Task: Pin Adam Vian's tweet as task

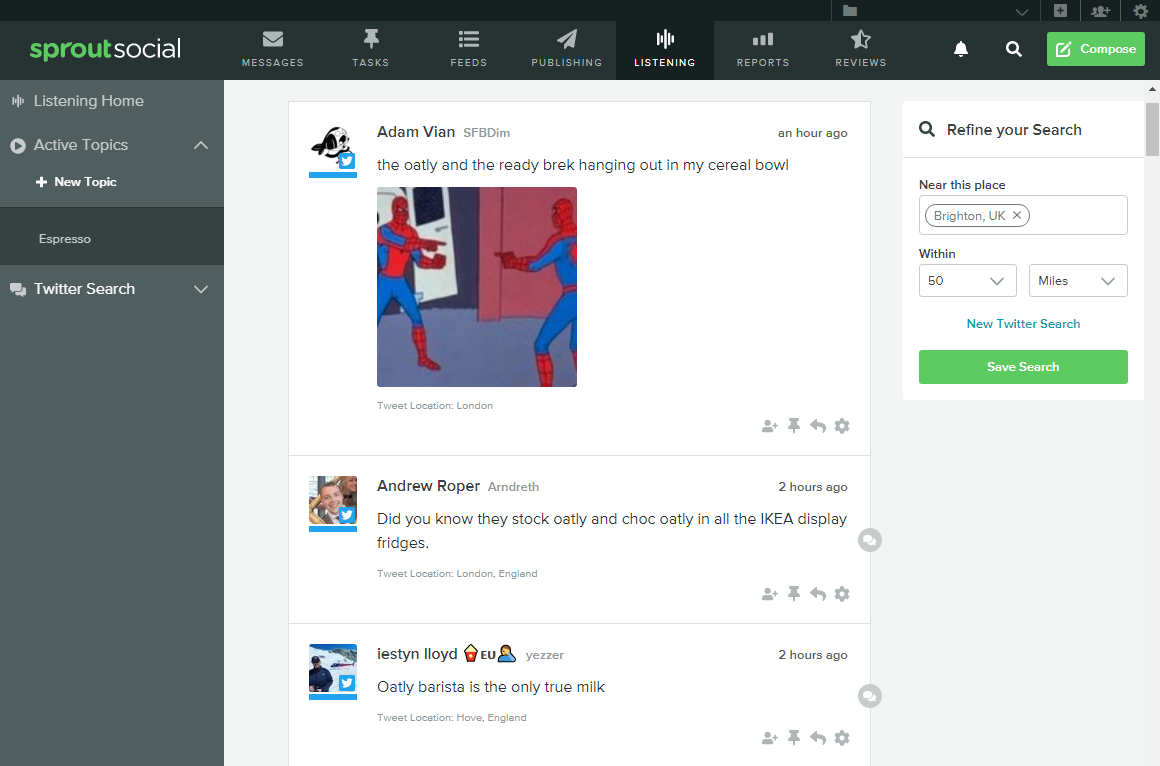Action: tap(794, 426)
